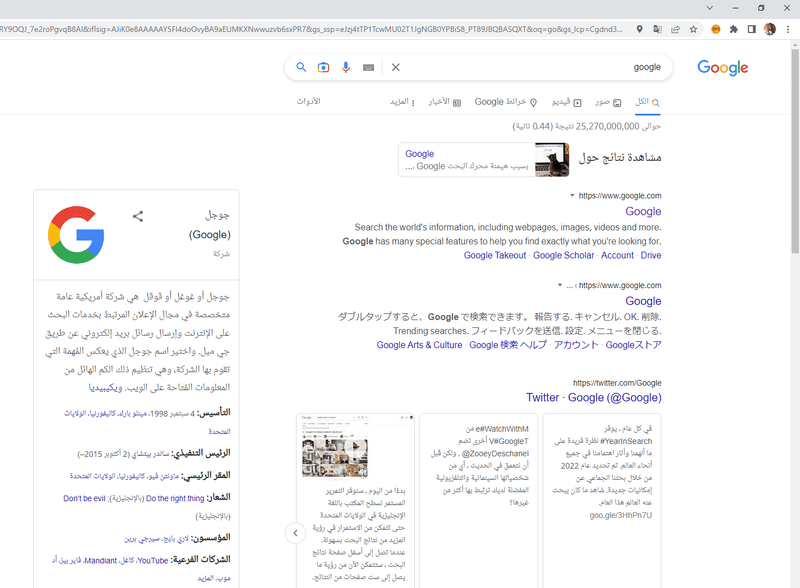
Task: Open ساندر بيتشاي CEO link
Action: pos(151,454)
